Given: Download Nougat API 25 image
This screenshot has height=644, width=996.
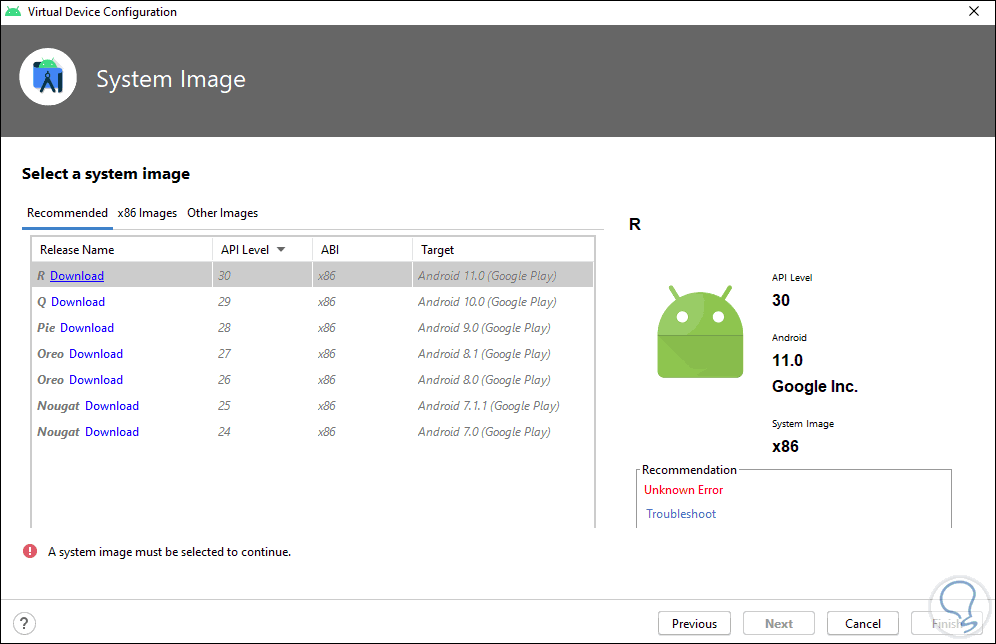Looking at the screenshot, I should pyautogui.click(x=112, y=406).
